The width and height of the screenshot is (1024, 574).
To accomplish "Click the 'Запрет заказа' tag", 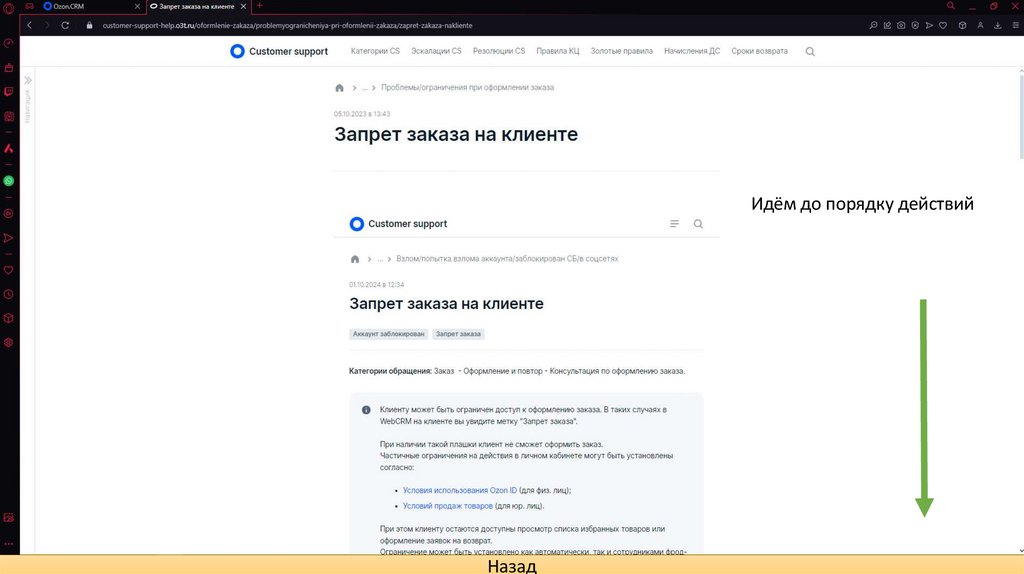I will click(x=458, y=334).
